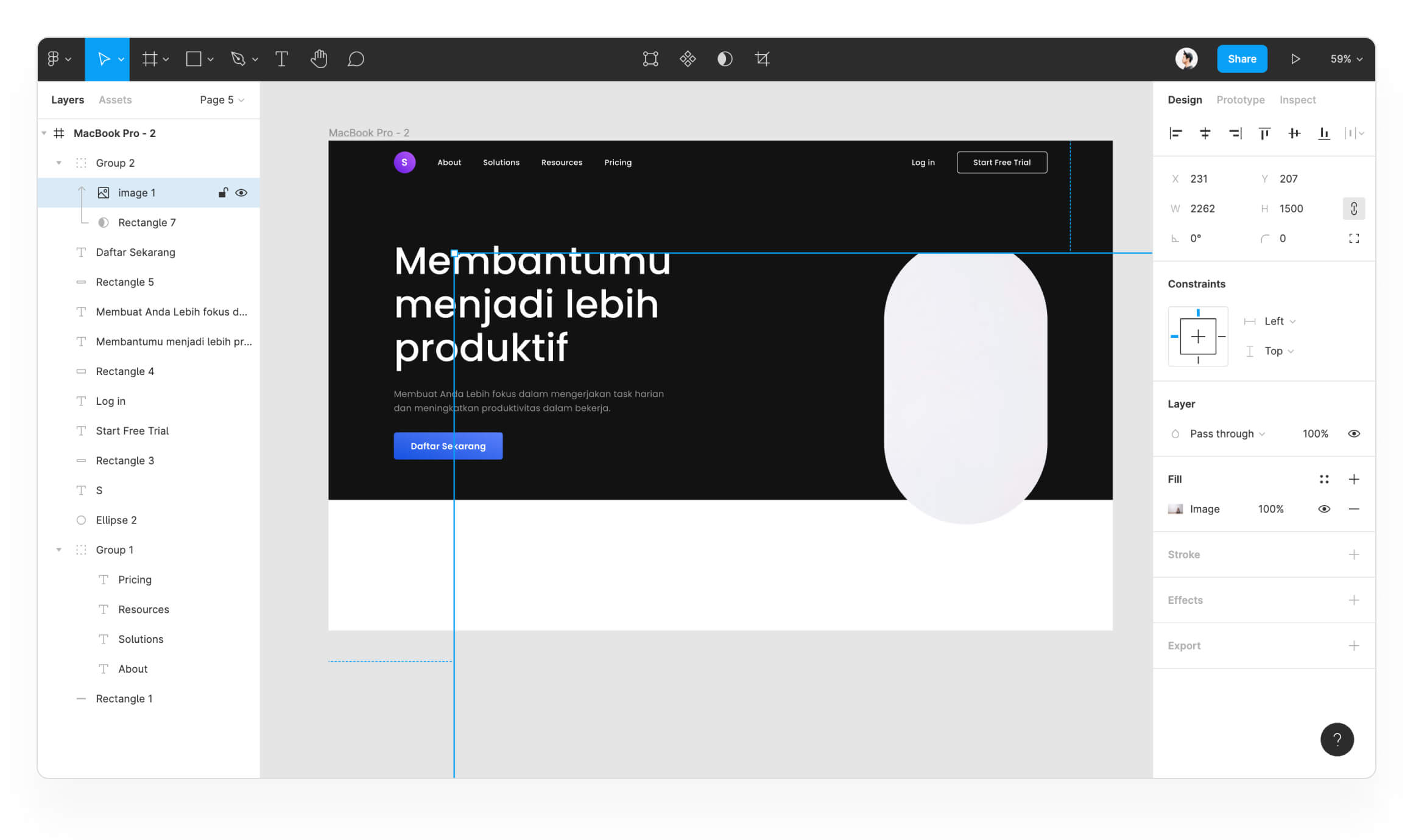Click the Share button

(1242, 59)
